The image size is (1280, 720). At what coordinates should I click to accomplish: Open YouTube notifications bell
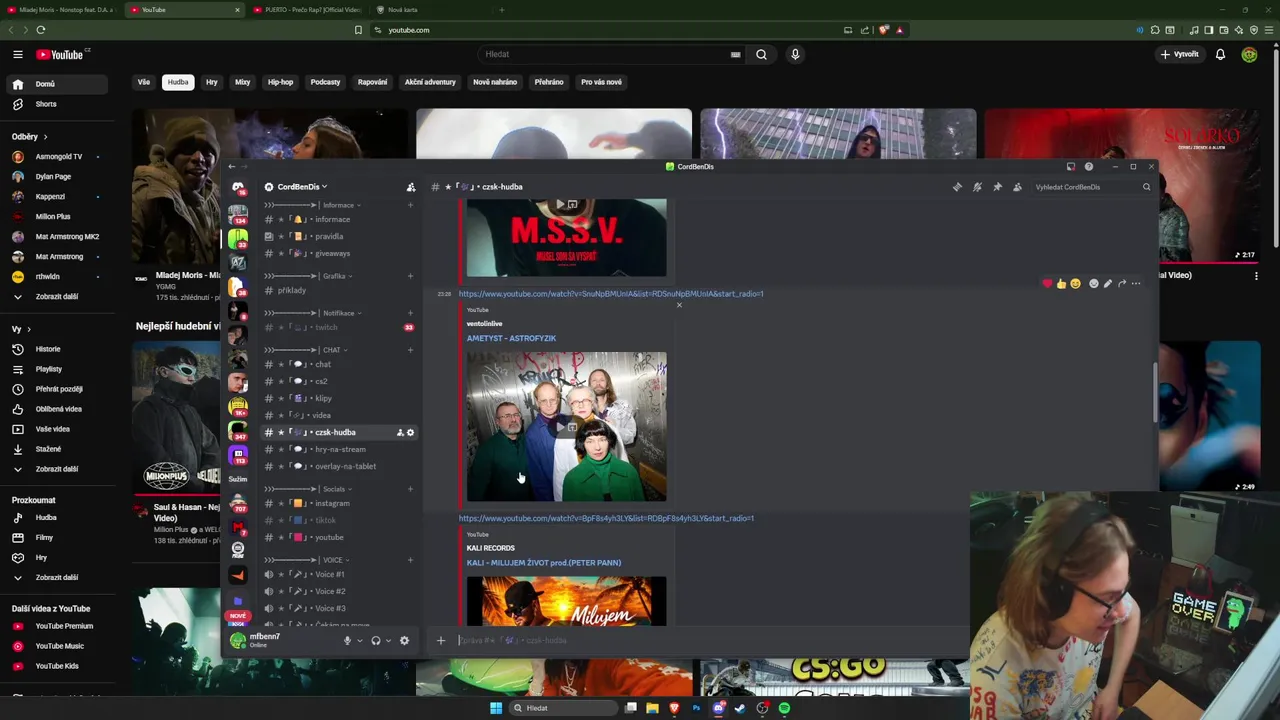1220,54
